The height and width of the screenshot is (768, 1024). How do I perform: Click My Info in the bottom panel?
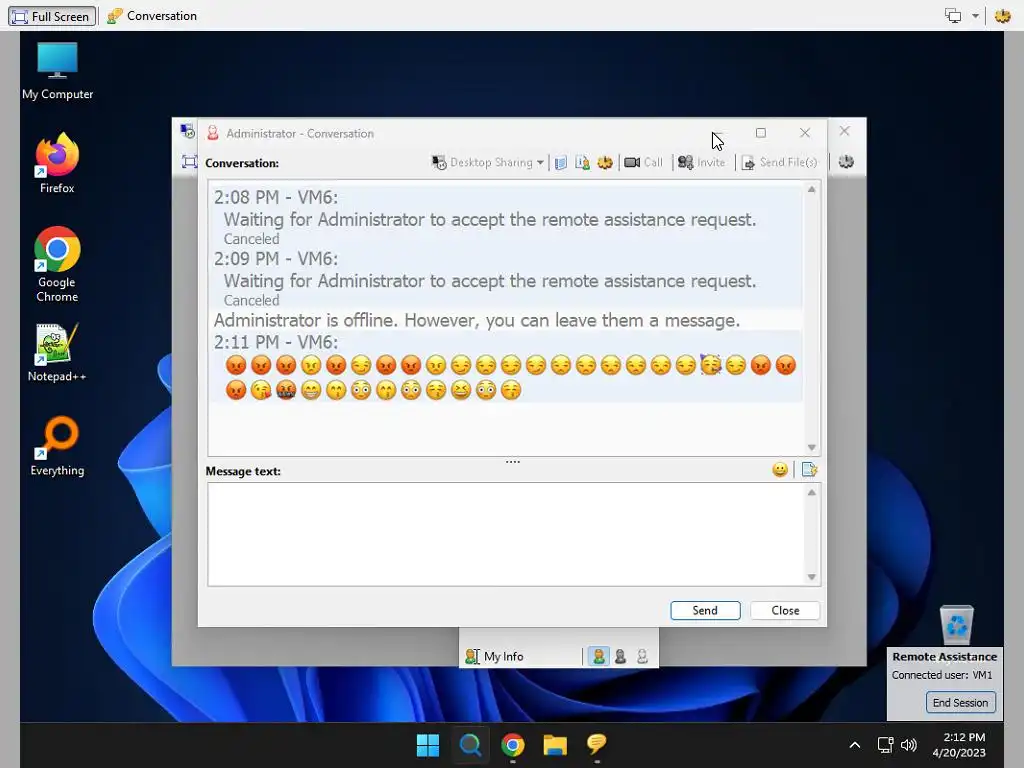pos(494,656)
